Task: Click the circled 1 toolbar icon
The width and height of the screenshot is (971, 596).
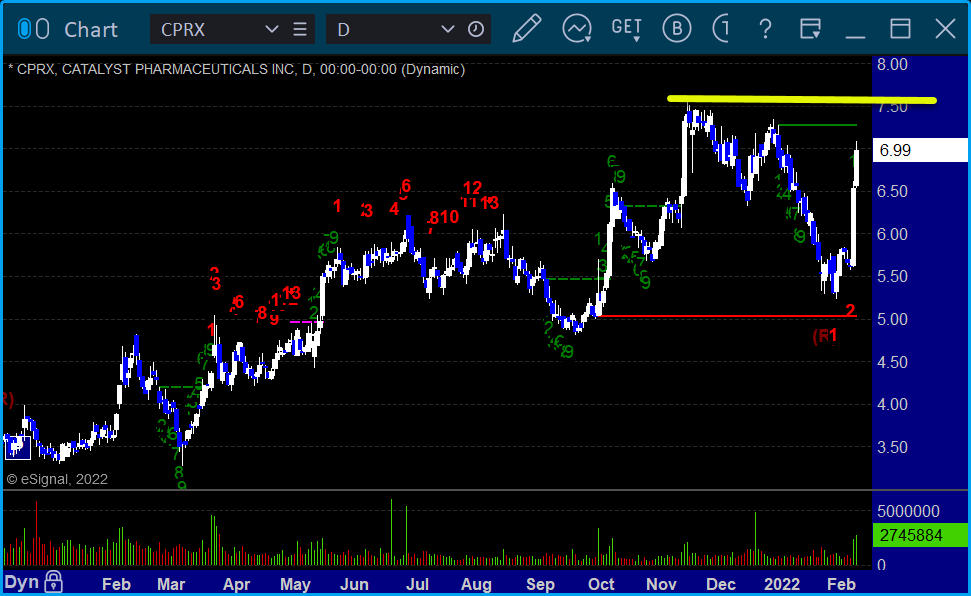Action: [x=721, y=29]
